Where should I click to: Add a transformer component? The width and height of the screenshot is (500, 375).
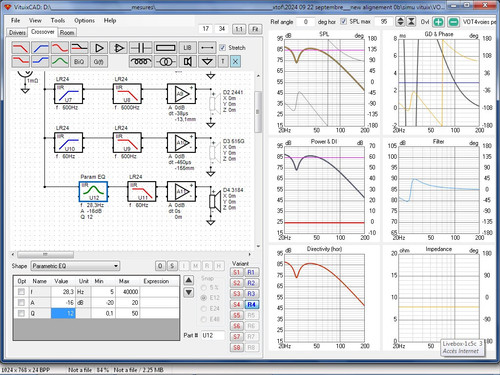coord(165,61)
